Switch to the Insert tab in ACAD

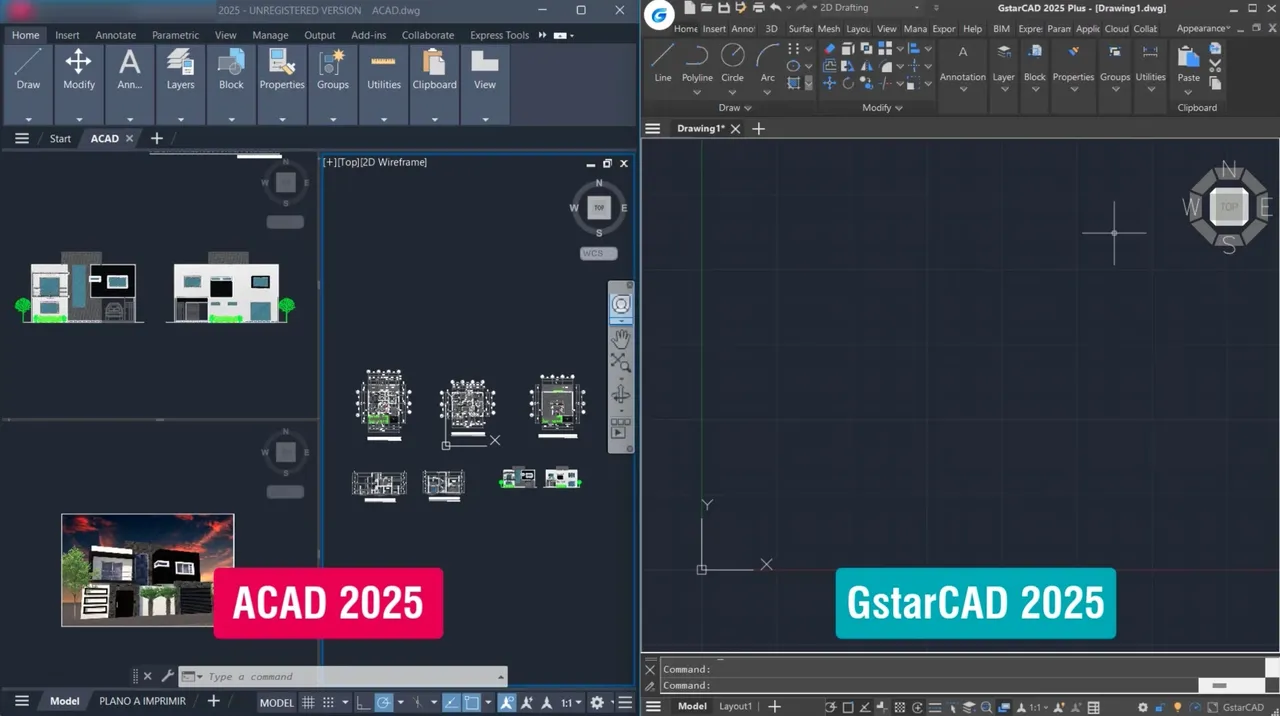point(67,35)
